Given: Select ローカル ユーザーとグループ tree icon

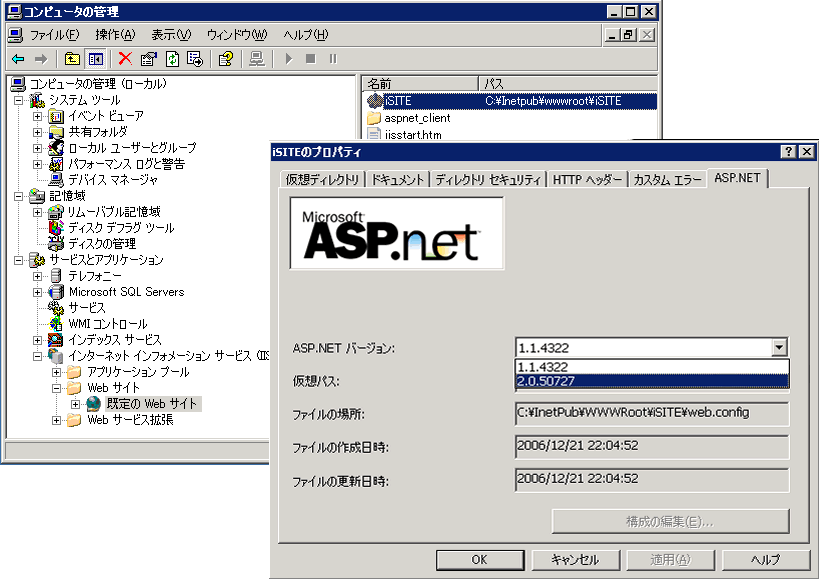Looking at the screenshot, I should (x=56, y=148).
